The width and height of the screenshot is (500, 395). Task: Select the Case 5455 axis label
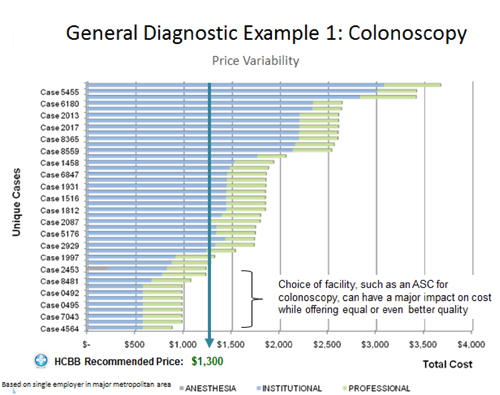60,92
